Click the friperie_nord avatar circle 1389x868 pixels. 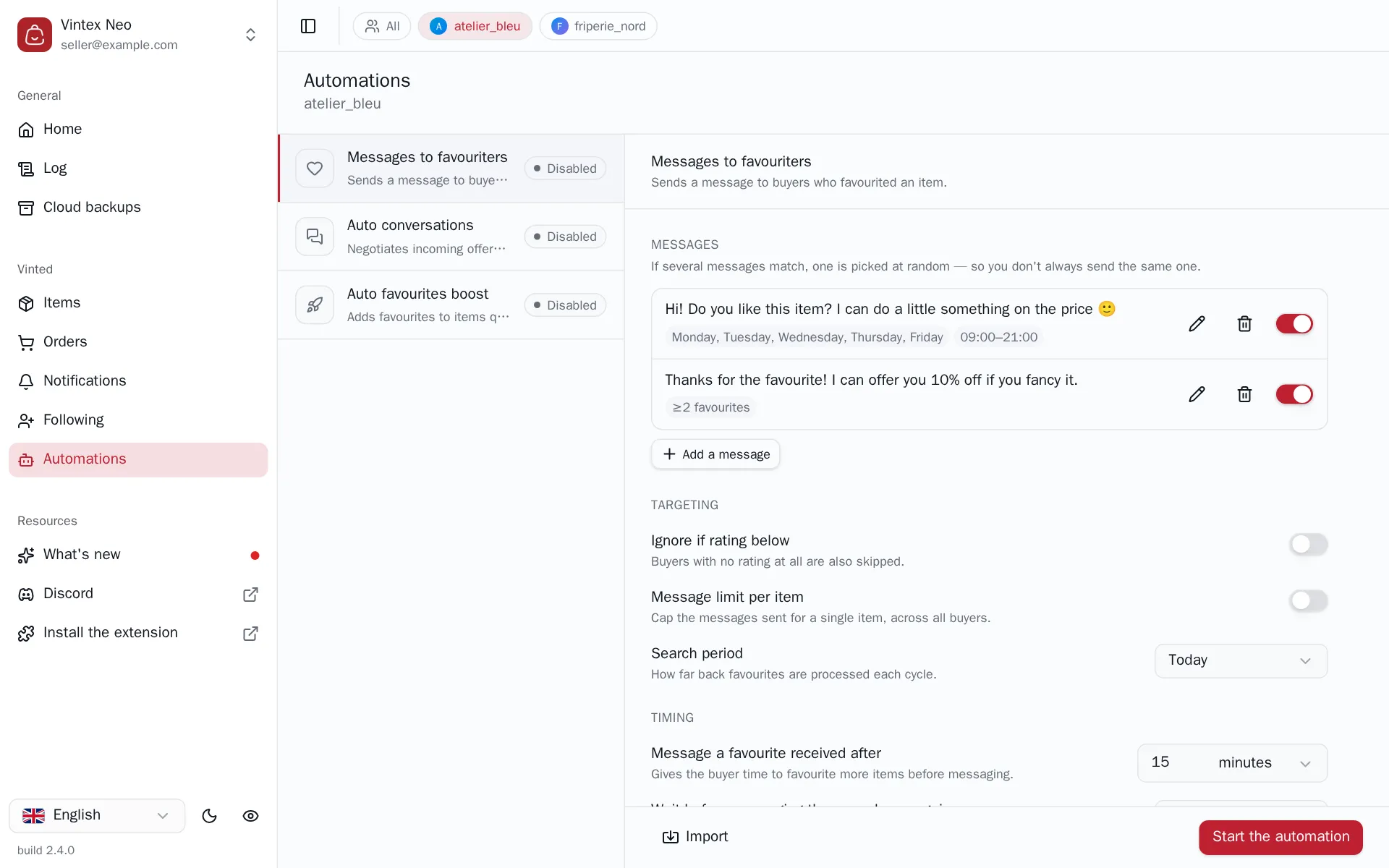point(559,26)
